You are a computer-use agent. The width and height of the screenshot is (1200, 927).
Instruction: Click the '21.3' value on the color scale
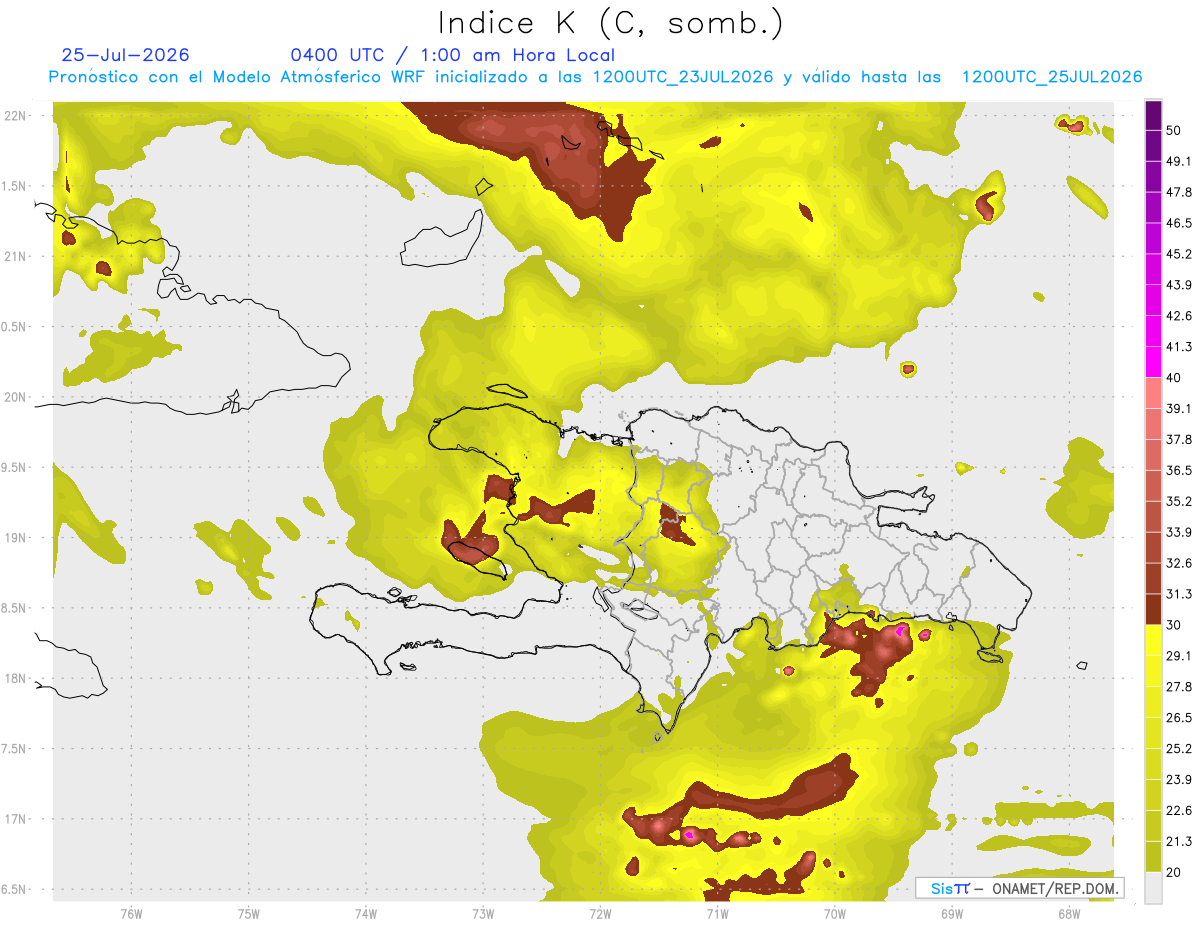pyautogui.click(x=1180, y=842)
